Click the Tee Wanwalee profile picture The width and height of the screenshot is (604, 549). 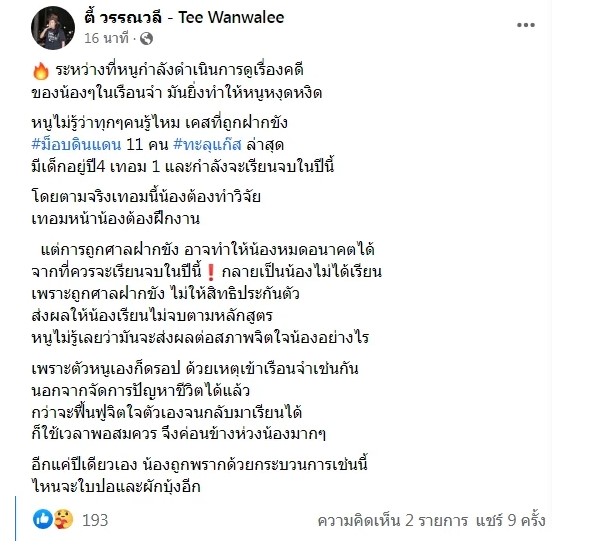[x=53, y=28]
